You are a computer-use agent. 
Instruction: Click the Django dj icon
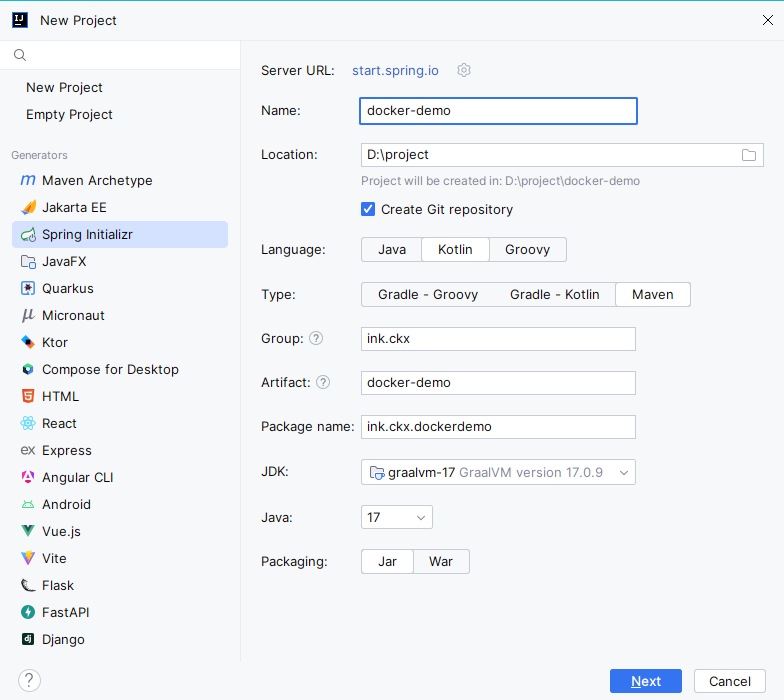click(28, 639)
